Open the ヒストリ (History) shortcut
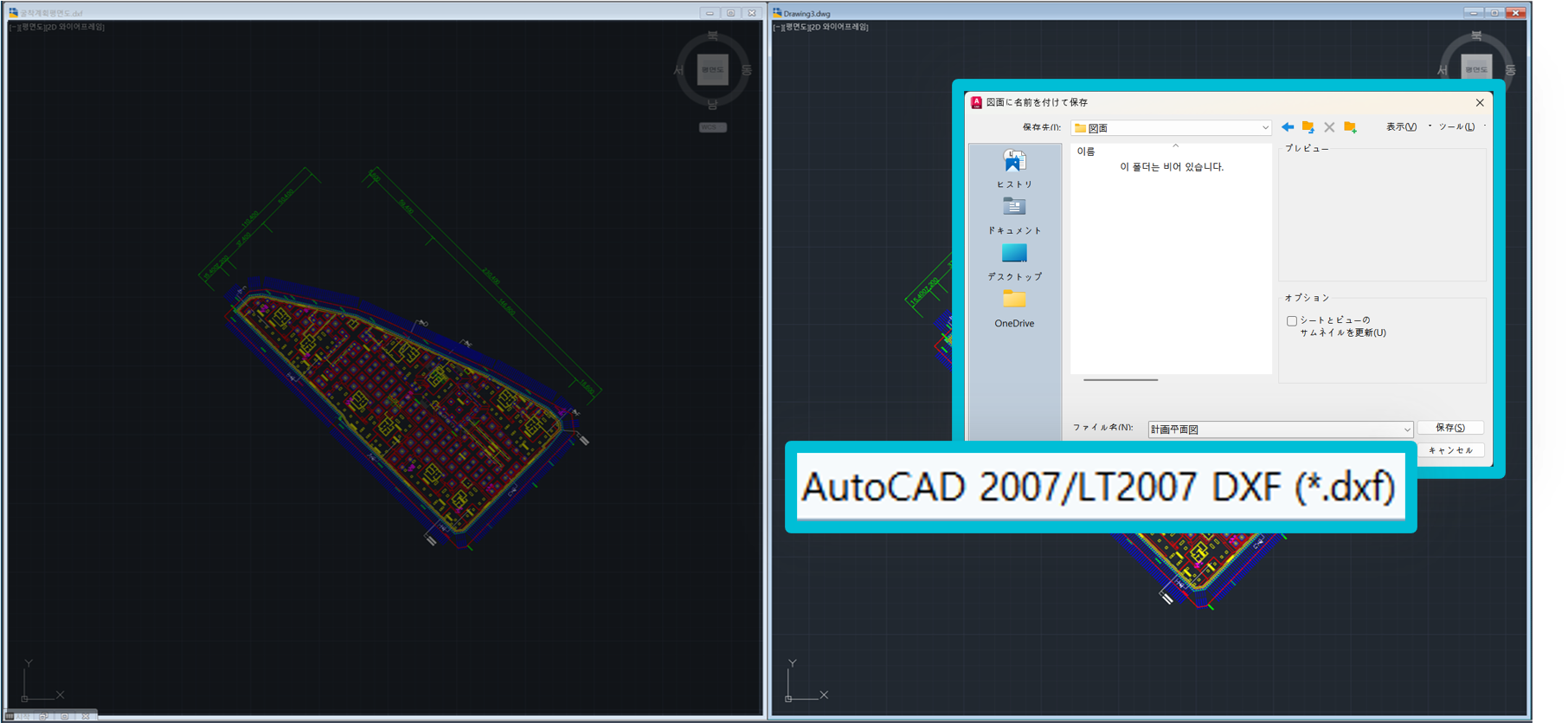The image size is (1568, 723). point(1014,169)
